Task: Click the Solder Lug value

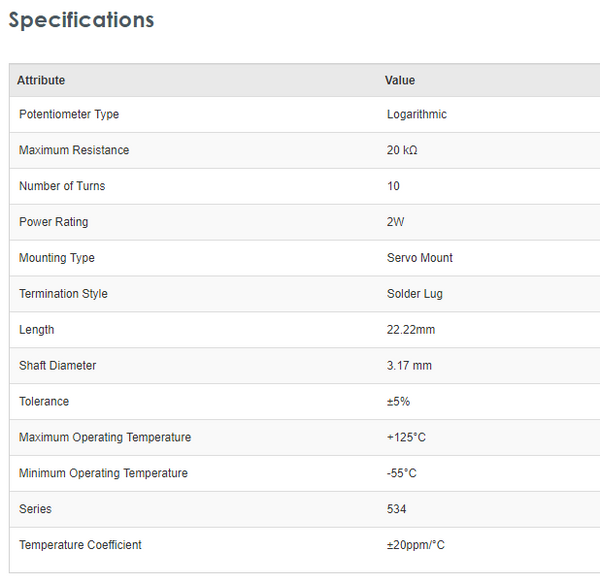Action: click(x=415, y=294)
